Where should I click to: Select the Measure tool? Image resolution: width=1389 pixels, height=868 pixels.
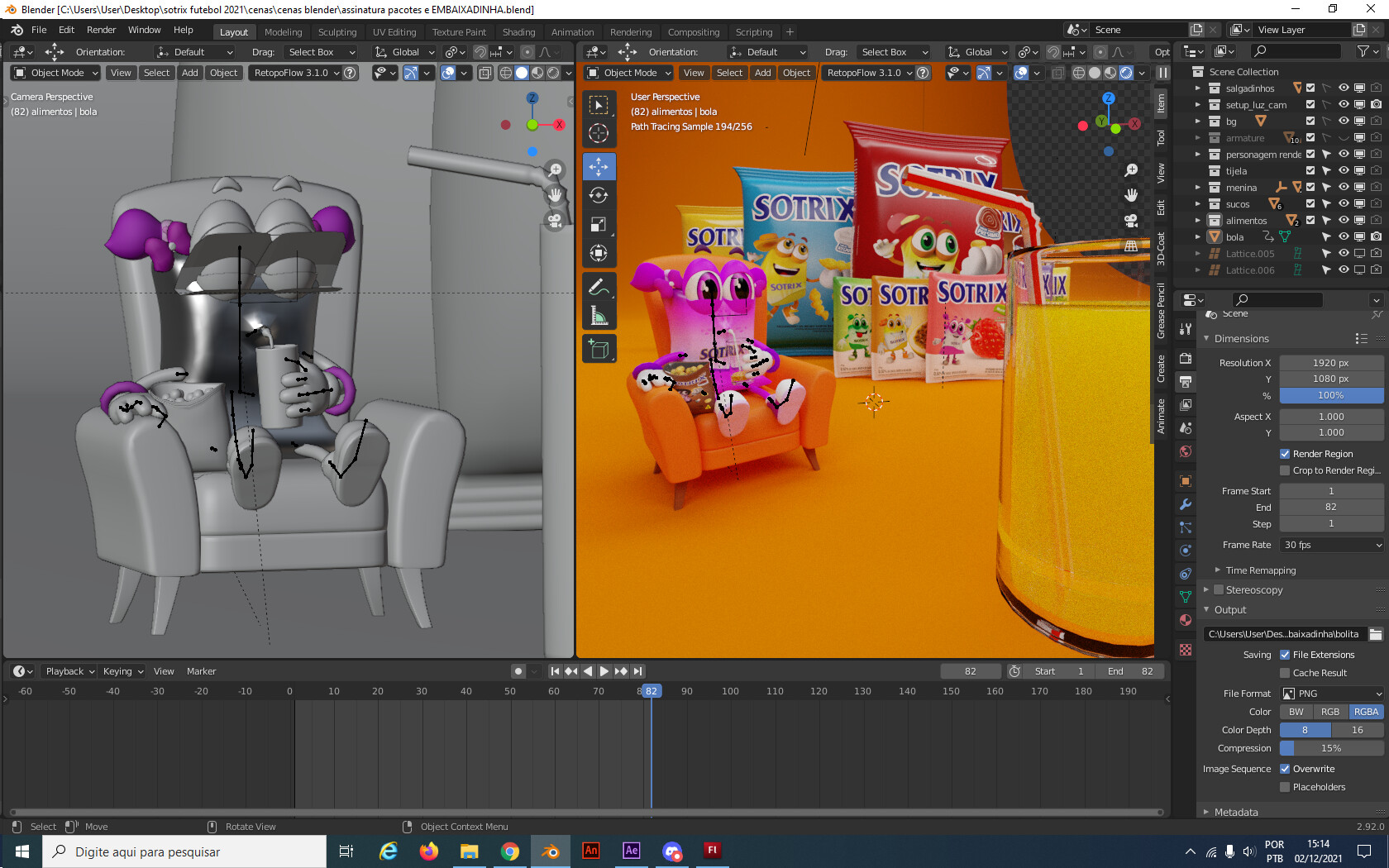[x=599, y=316]
